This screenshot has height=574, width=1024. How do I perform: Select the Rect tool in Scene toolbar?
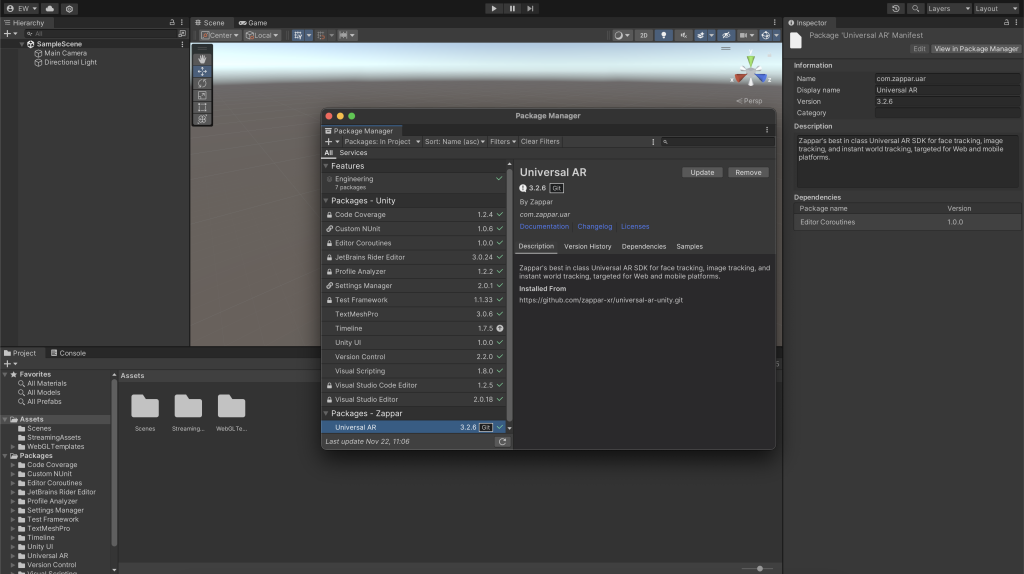(202, 107)
